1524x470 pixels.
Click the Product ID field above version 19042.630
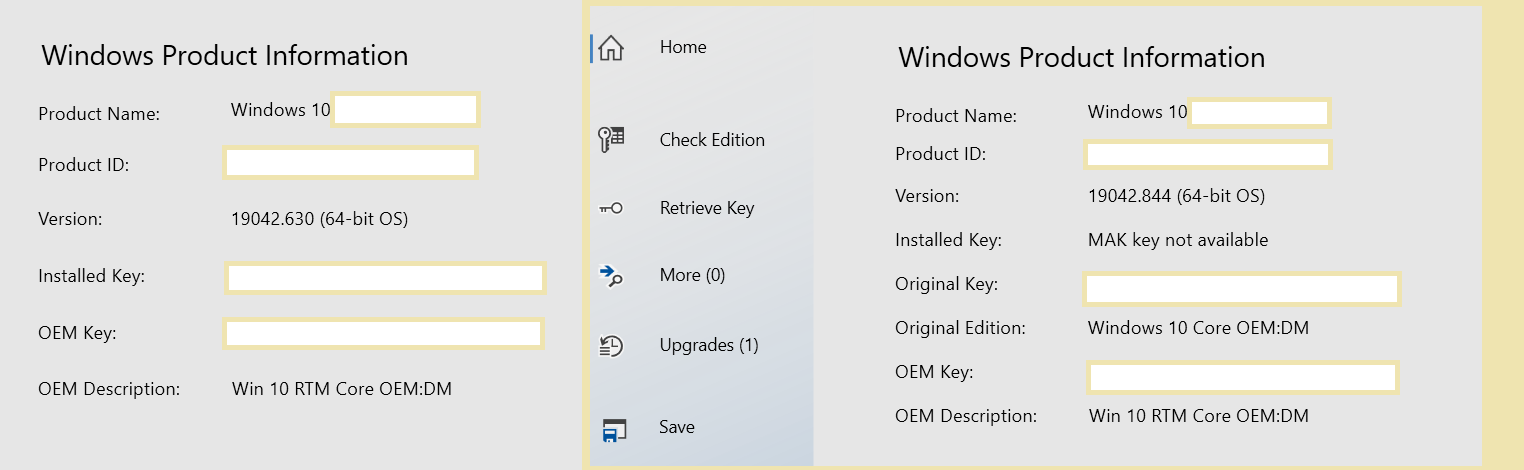click(349, 163)
